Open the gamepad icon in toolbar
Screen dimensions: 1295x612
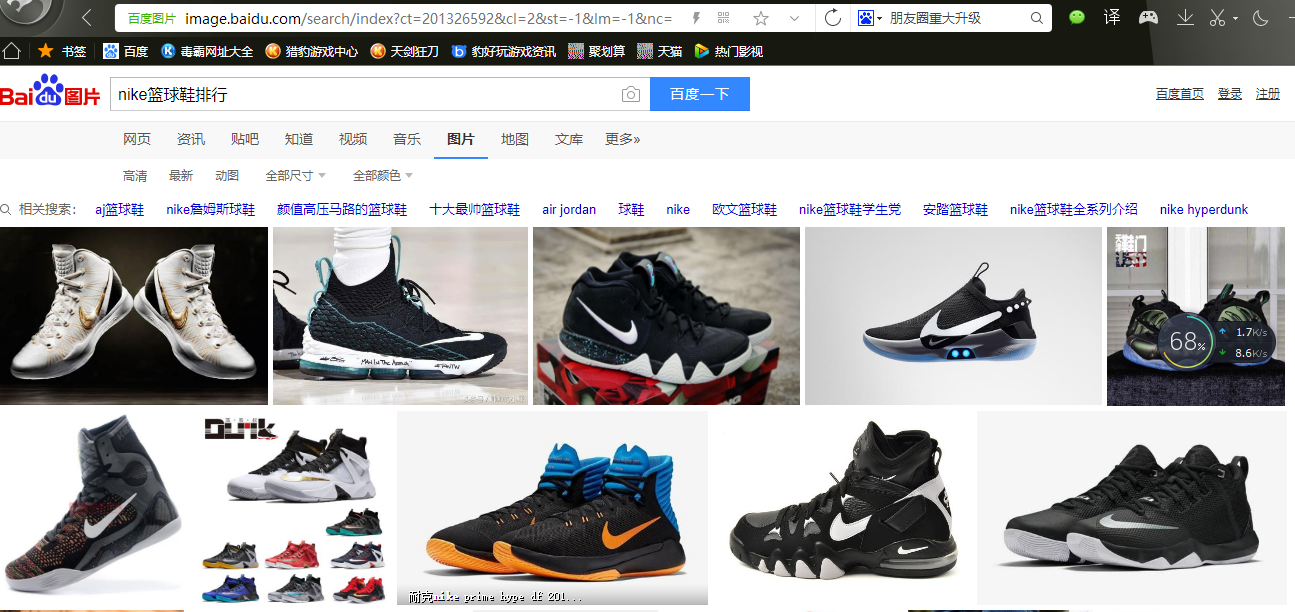click(1149, 18)
